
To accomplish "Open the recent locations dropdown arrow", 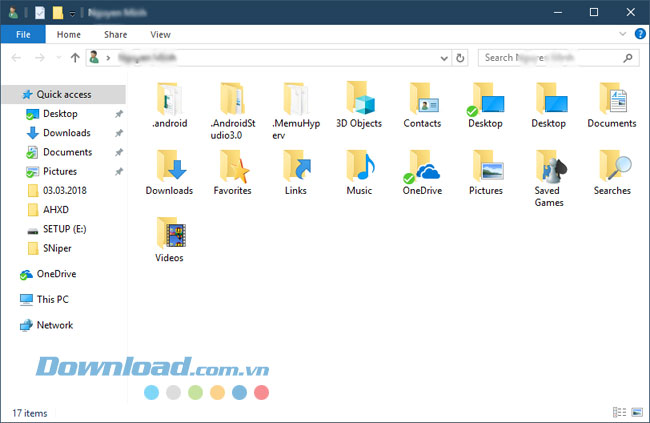I will click(58, 58).
